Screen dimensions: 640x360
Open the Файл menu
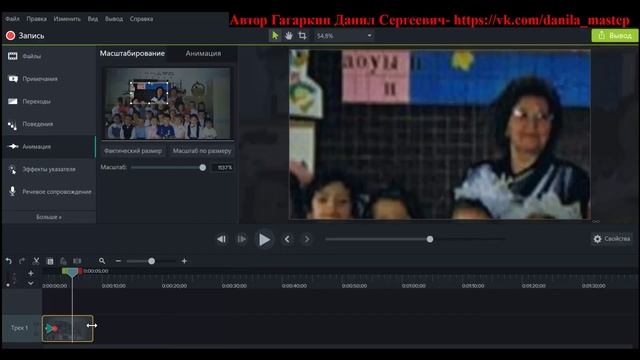point(12,19)
